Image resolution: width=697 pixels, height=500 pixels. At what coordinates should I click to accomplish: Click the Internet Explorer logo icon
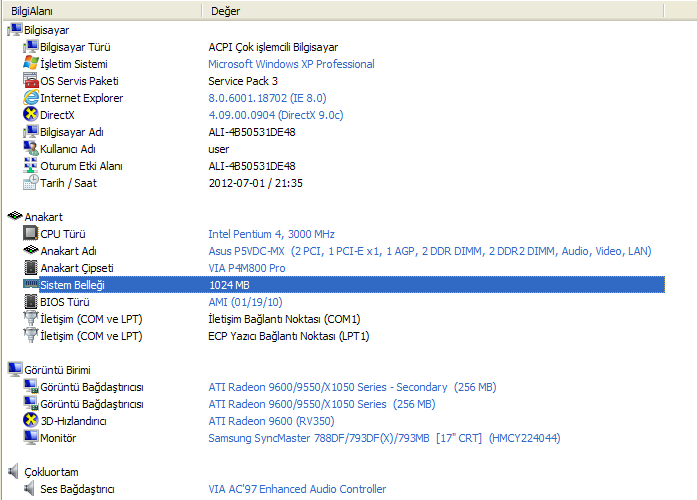coord(31,97)
